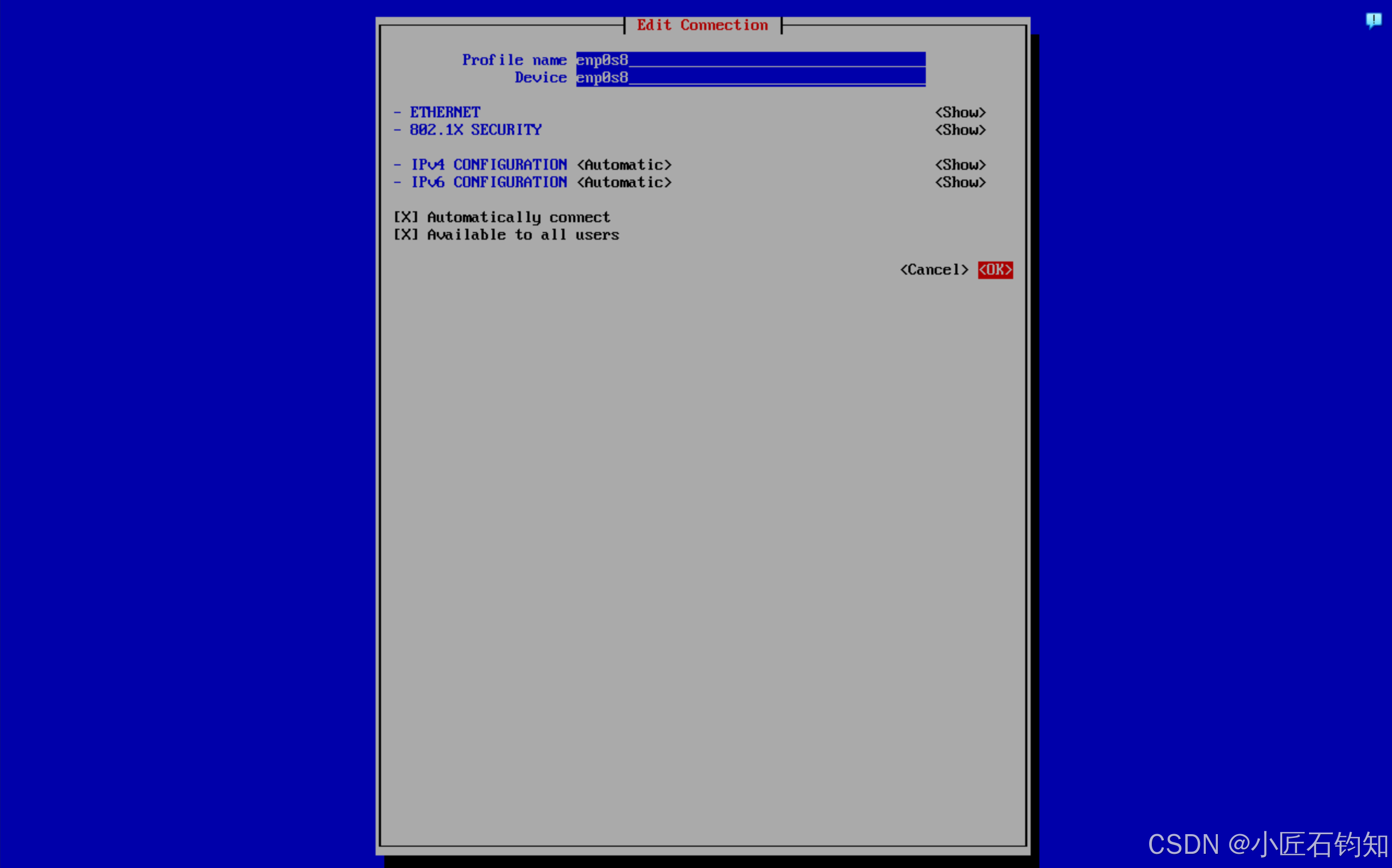Show the 802.1X SECURITY section
Image resolution: width=1392 pixels, height=868 pixels.
pyautogui.click(x=960, y=130)
